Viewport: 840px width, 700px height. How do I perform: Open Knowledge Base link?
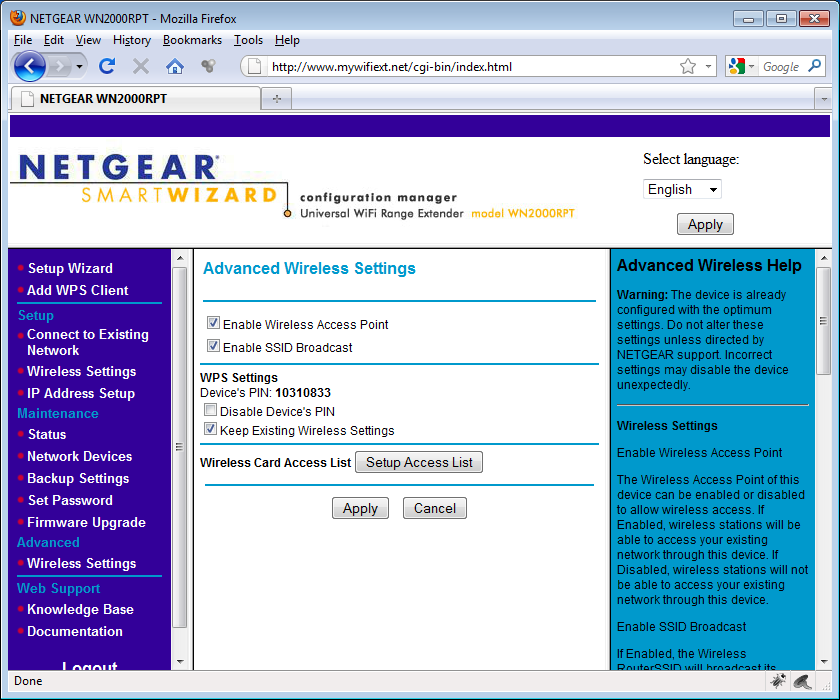point(80,609)
